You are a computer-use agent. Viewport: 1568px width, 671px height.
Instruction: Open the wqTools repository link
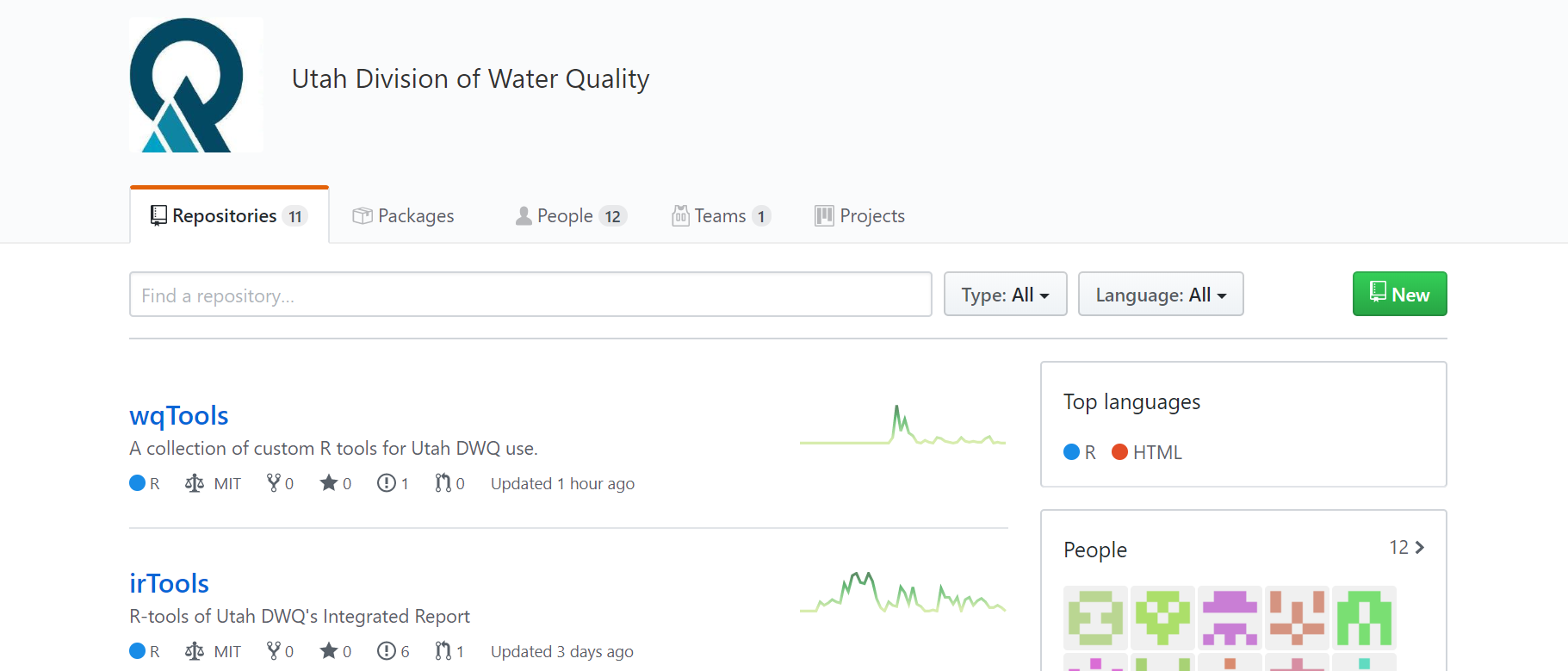click(179, 416)
